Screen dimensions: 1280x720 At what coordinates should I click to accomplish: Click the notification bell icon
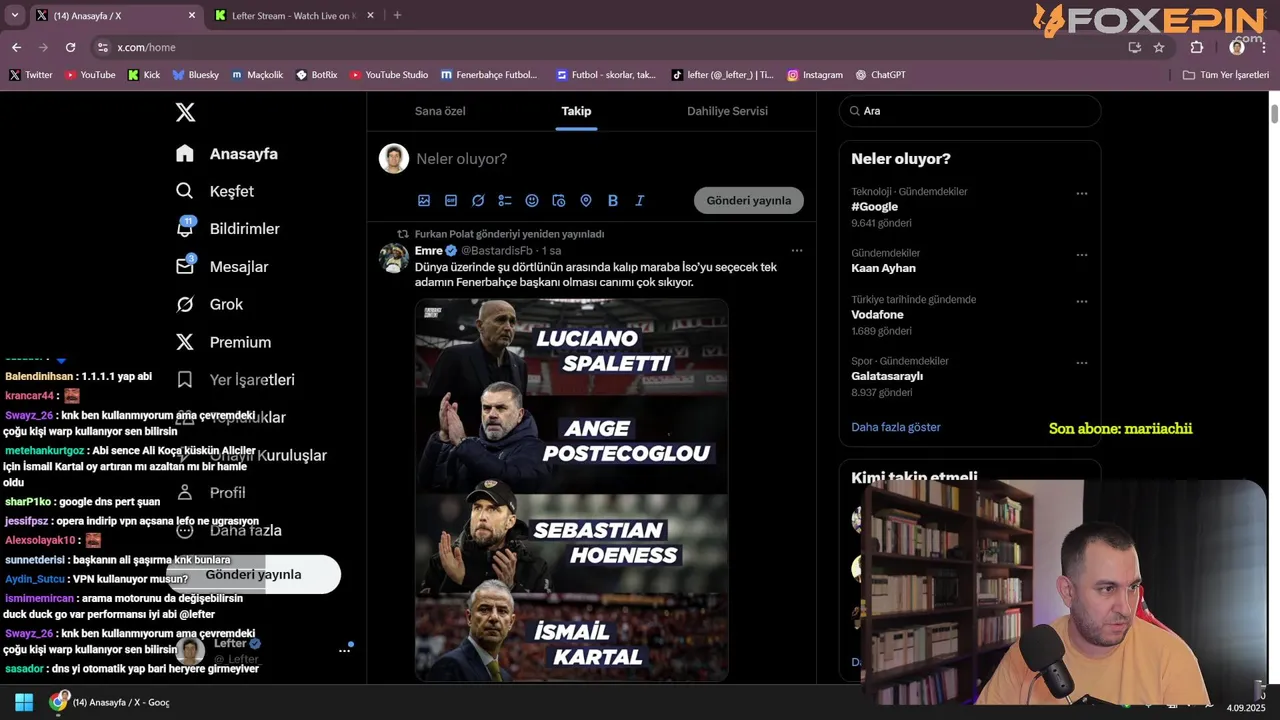(185, 228)
